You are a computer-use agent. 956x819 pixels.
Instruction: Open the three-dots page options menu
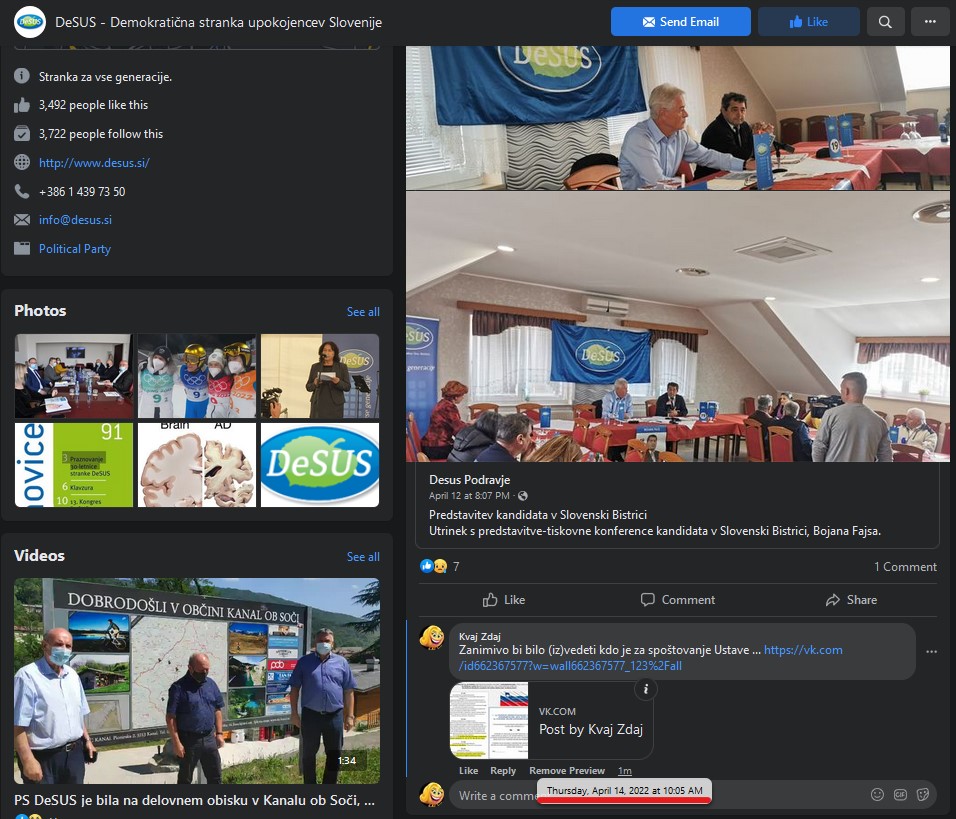click(930, 22)
